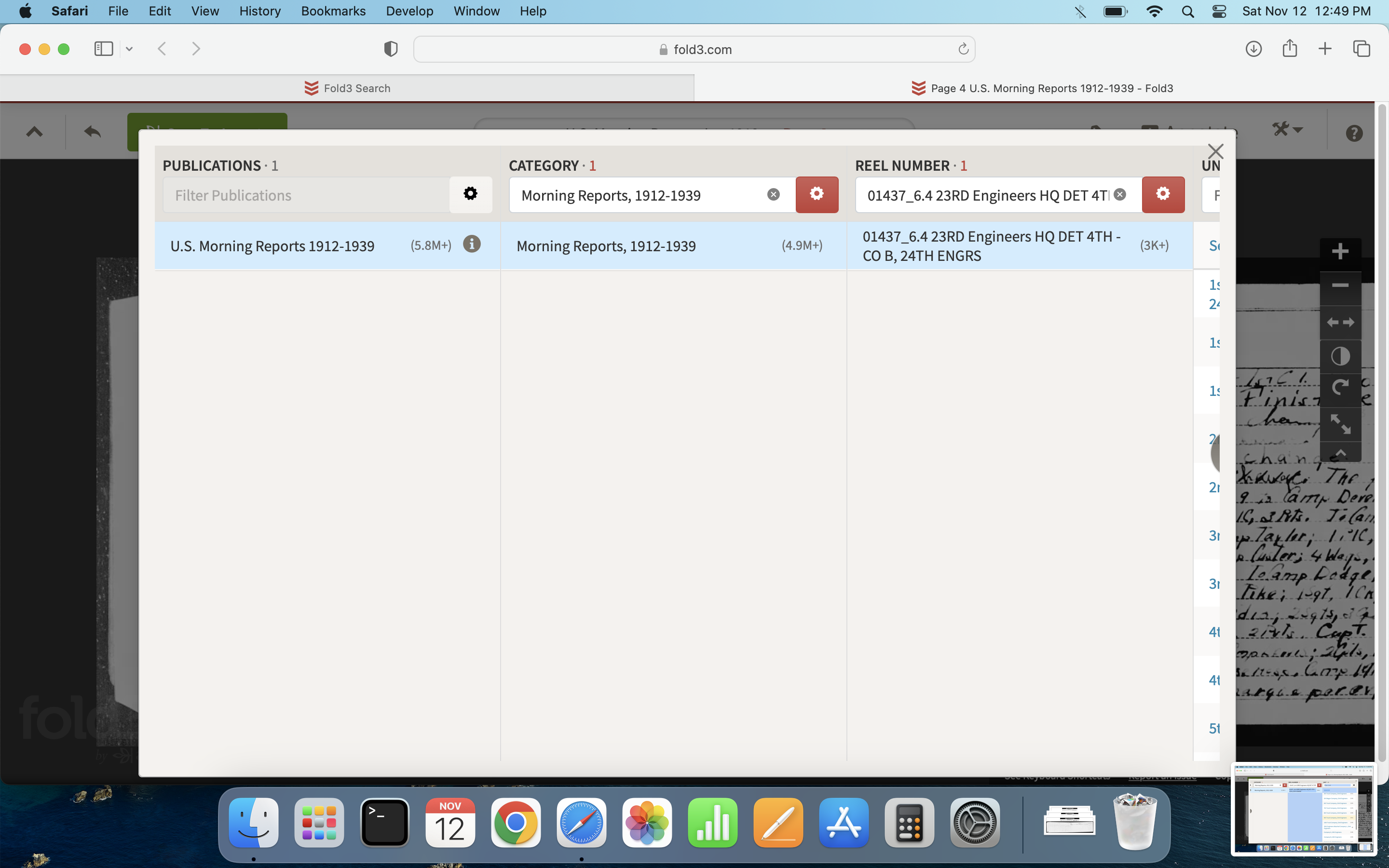
Task: Enter fullscreen with the diagonal arrows icon
Action: [1340, 424]
